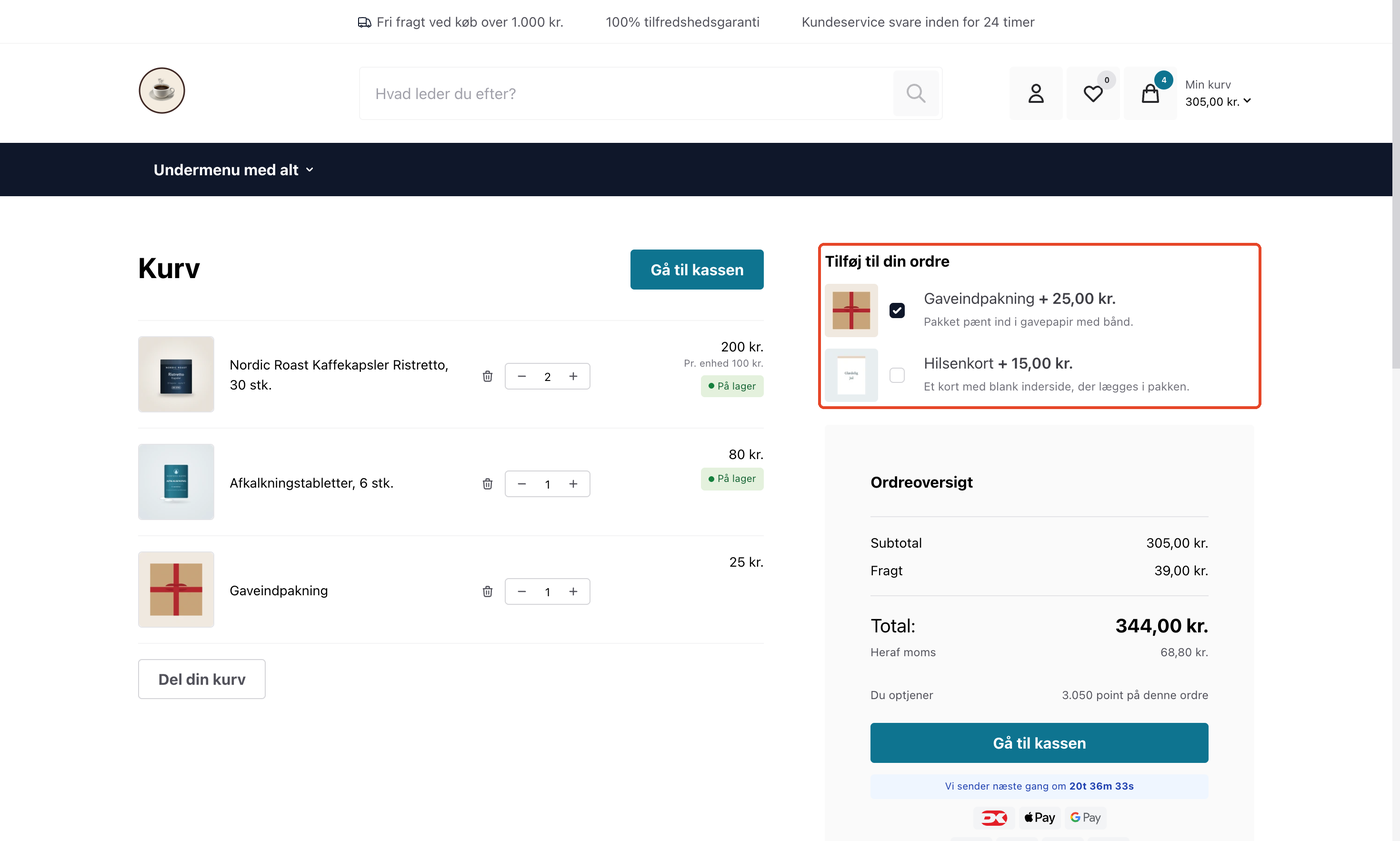Check the Hilsenkort add-on checkbox
This screenshot has width=1400, height=841.
[897, 375]
